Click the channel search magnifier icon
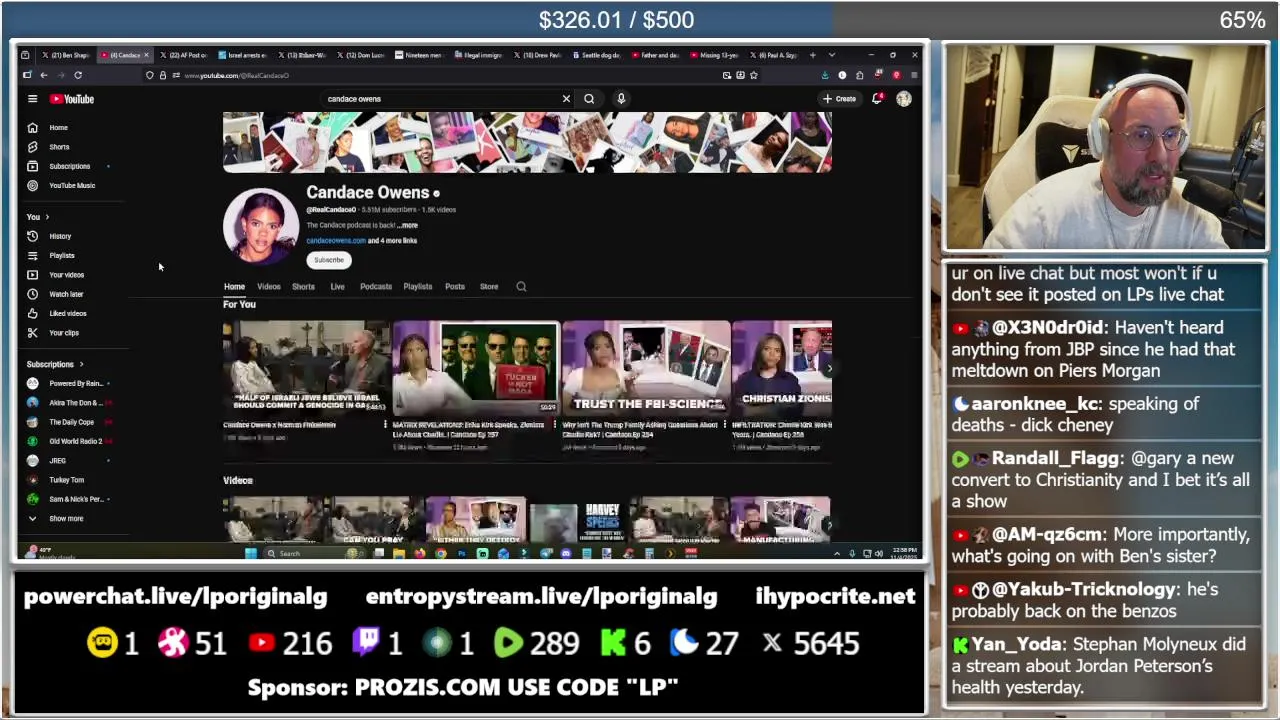The height and width of the screenshot is (720, 1280). pyautogui.click(x=521, y=287)
